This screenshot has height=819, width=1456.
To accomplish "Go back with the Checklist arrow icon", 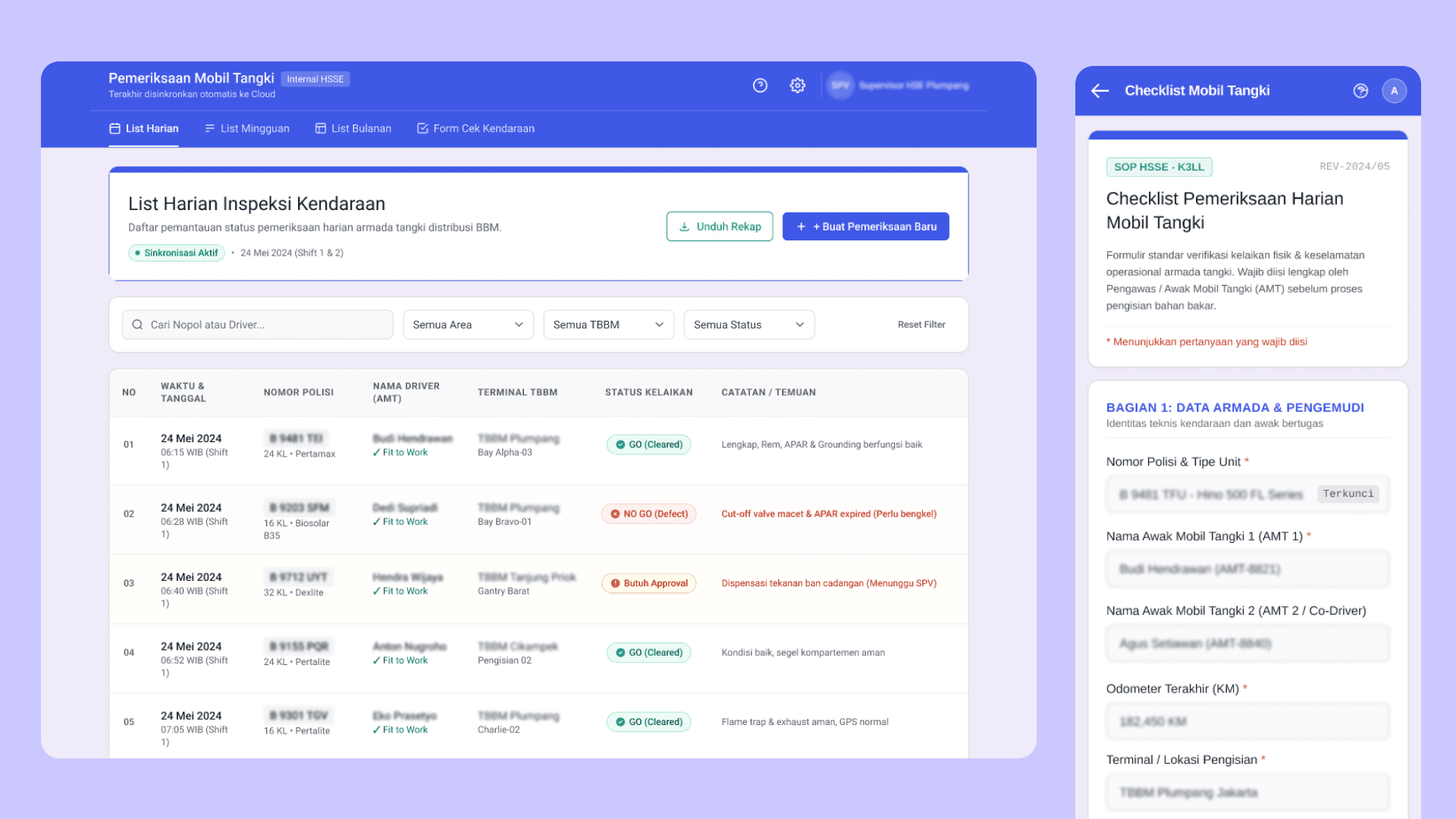I will (x=1100, y=91).
